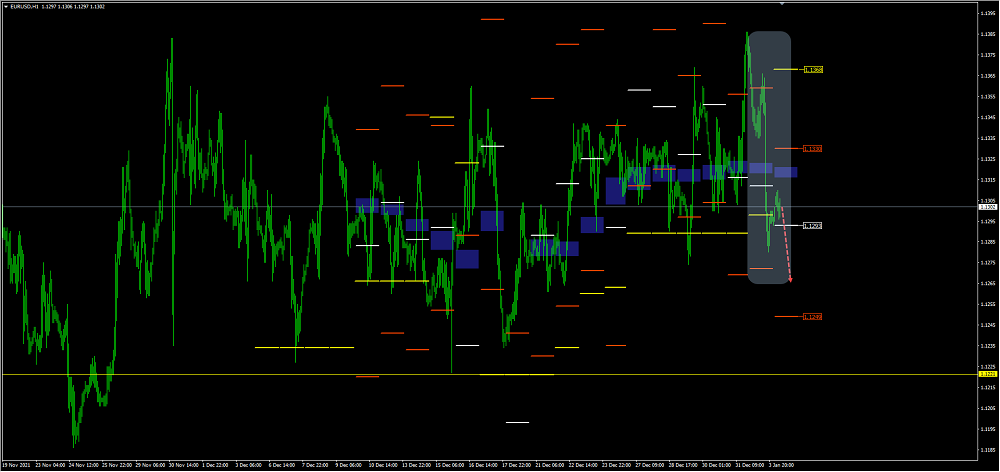Viewport: 1000px width, 472px height.
Task: Click the yellow line segment beside 1.1368
Action: (787, 70)
